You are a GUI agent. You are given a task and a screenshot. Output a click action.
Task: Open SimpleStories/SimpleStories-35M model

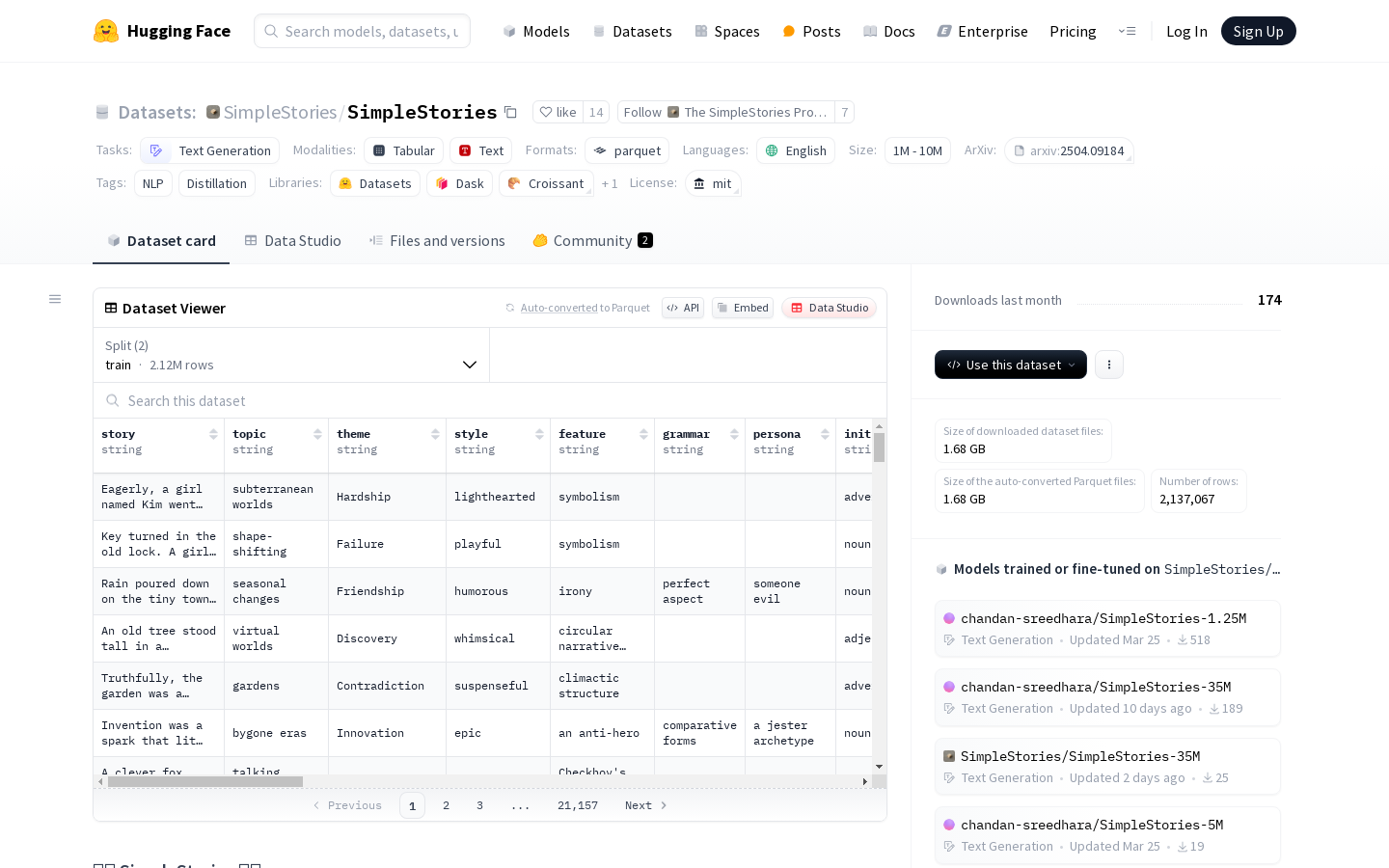click(1107, 767)
